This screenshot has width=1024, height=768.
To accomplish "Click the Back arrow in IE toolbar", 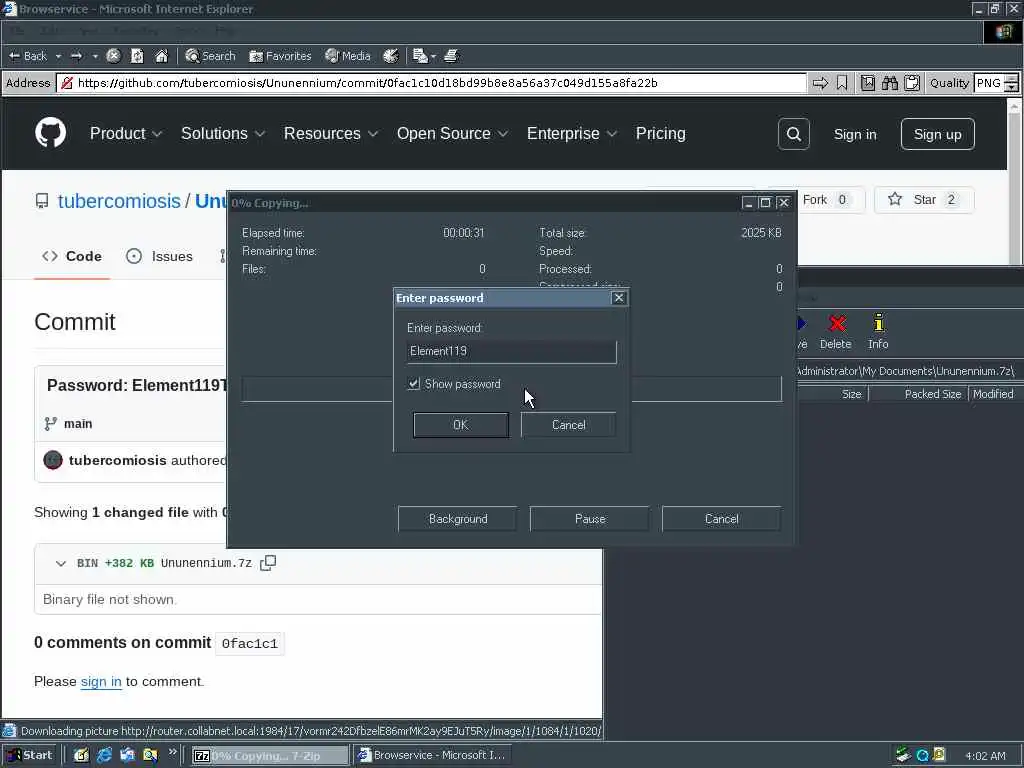I will tap(27, 56).
